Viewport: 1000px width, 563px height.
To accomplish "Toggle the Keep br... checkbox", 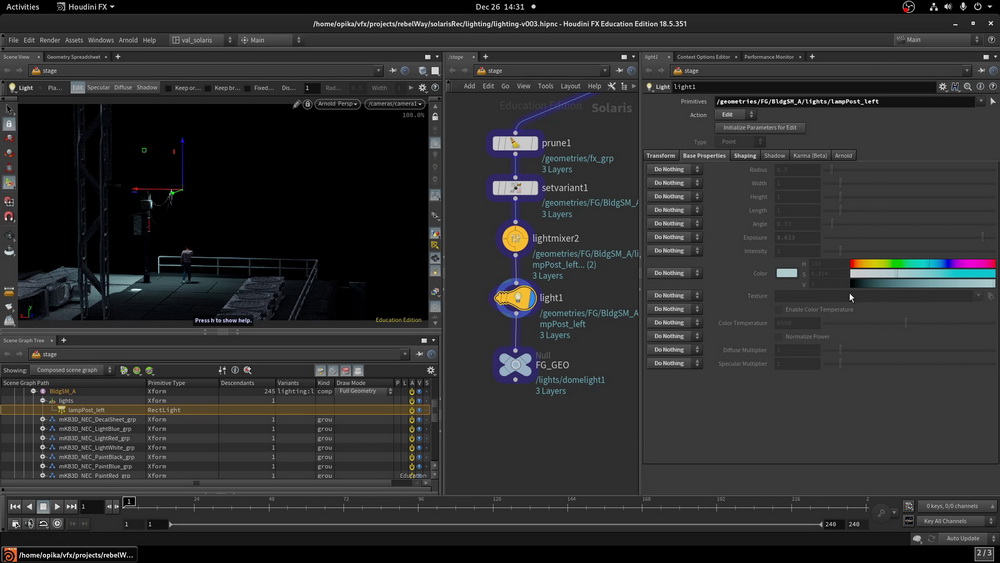I will tap(208, 88).
